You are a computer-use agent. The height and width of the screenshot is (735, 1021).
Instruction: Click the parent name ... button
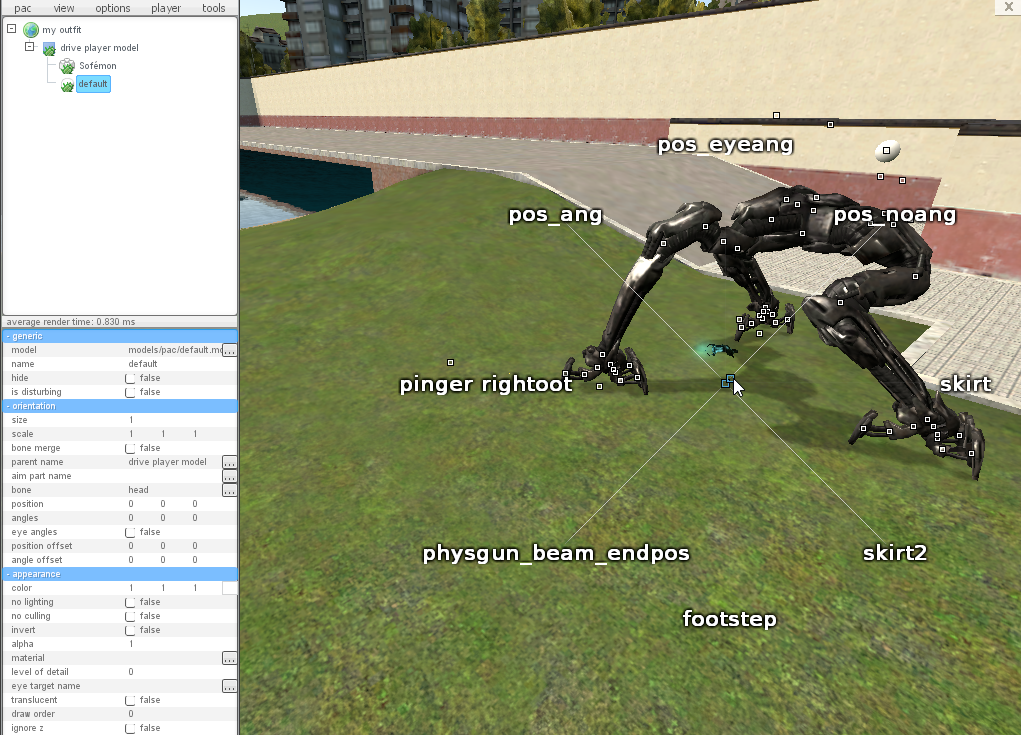point(230,462)
